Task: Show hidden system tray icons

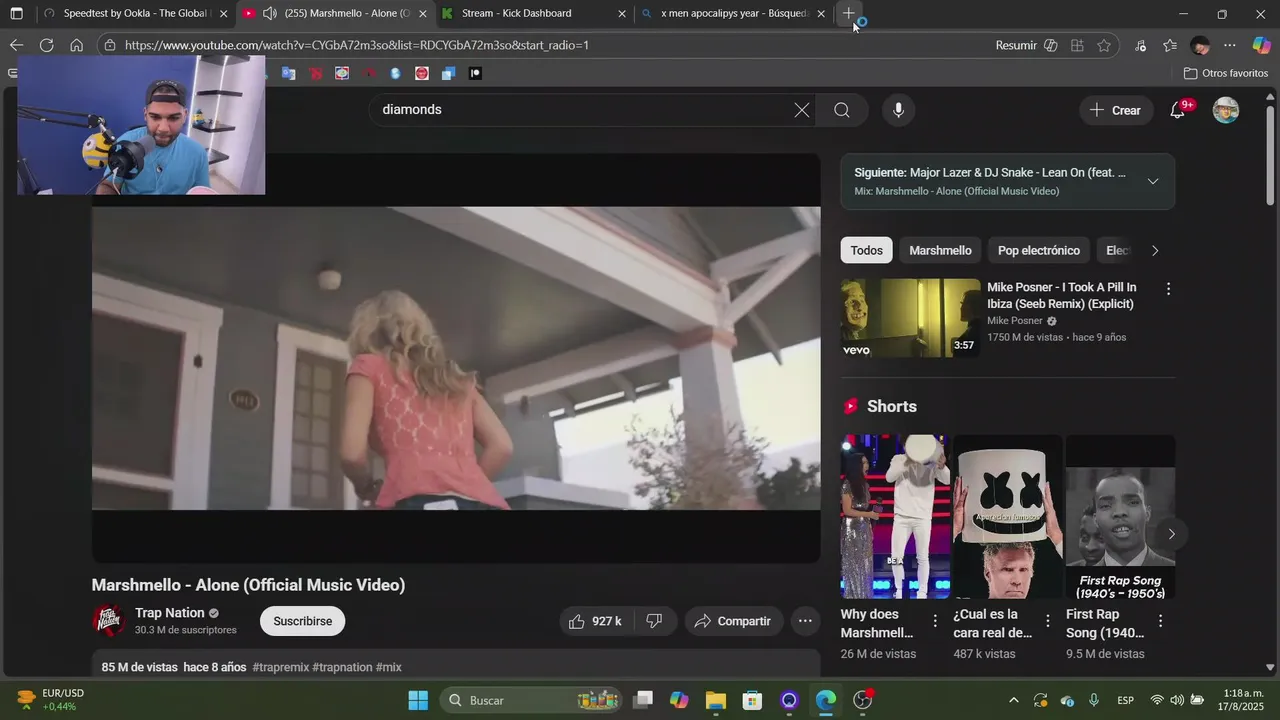Action: coord(1014,700)
